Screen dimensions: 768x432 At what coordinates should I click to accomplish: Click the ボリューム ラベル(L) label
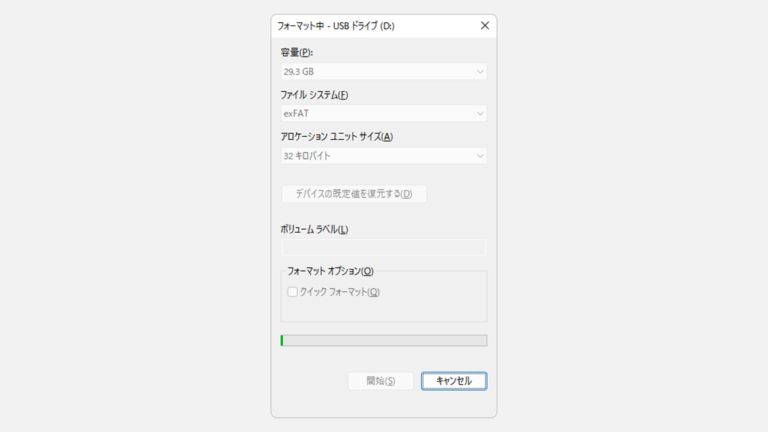click(x=315, y=229)
